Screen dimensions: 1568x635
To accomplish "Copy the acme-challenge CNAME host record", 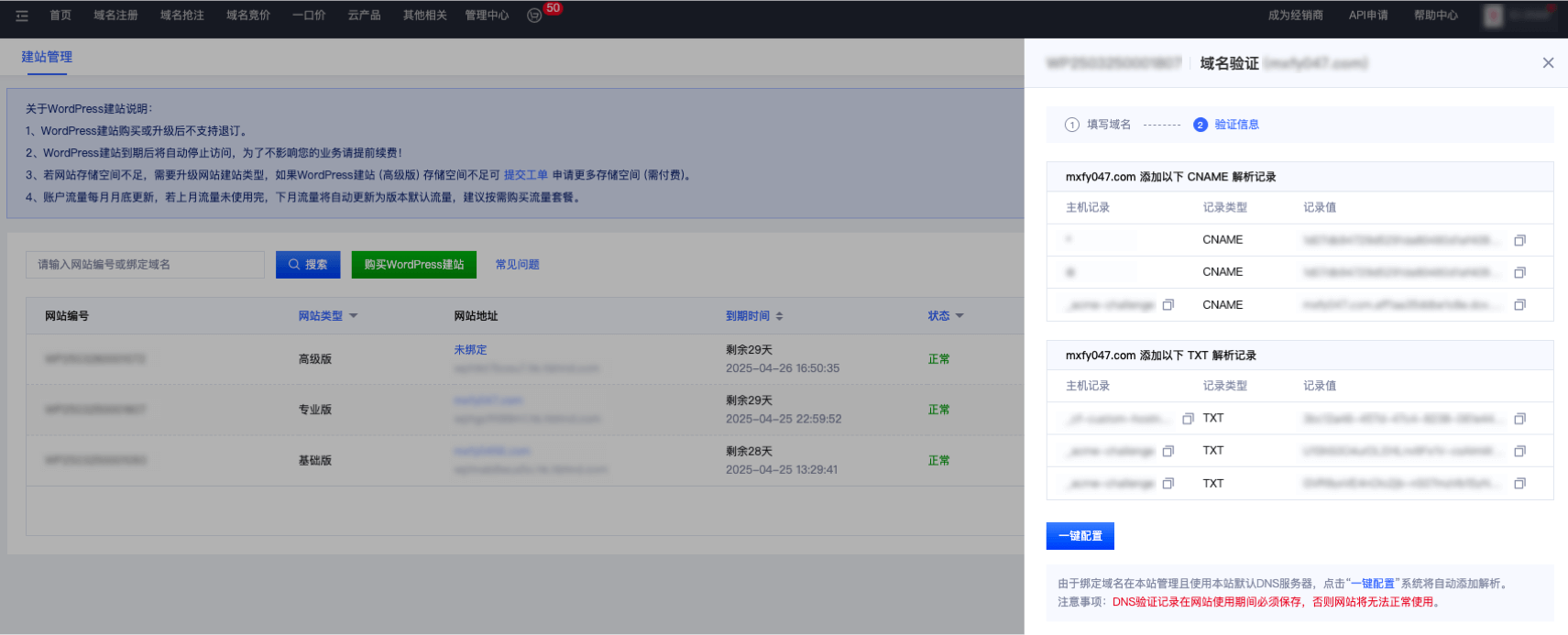I will [x=1168, y=305].
